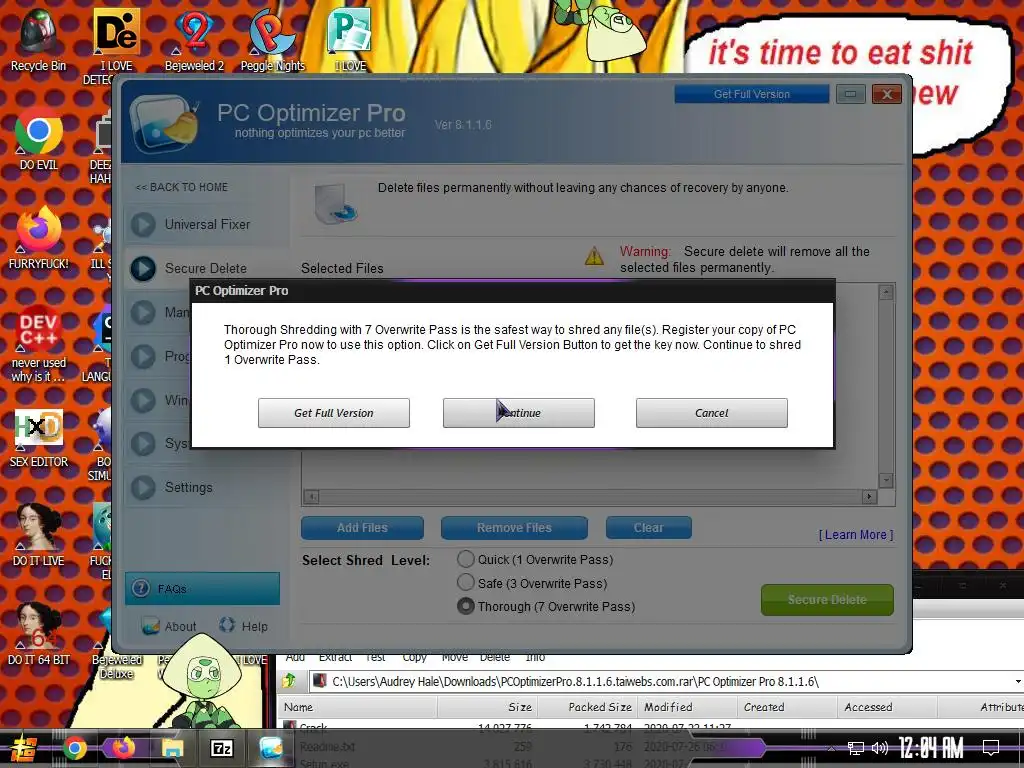Sort 7-Zip list by Modified column

coord(688,707)
